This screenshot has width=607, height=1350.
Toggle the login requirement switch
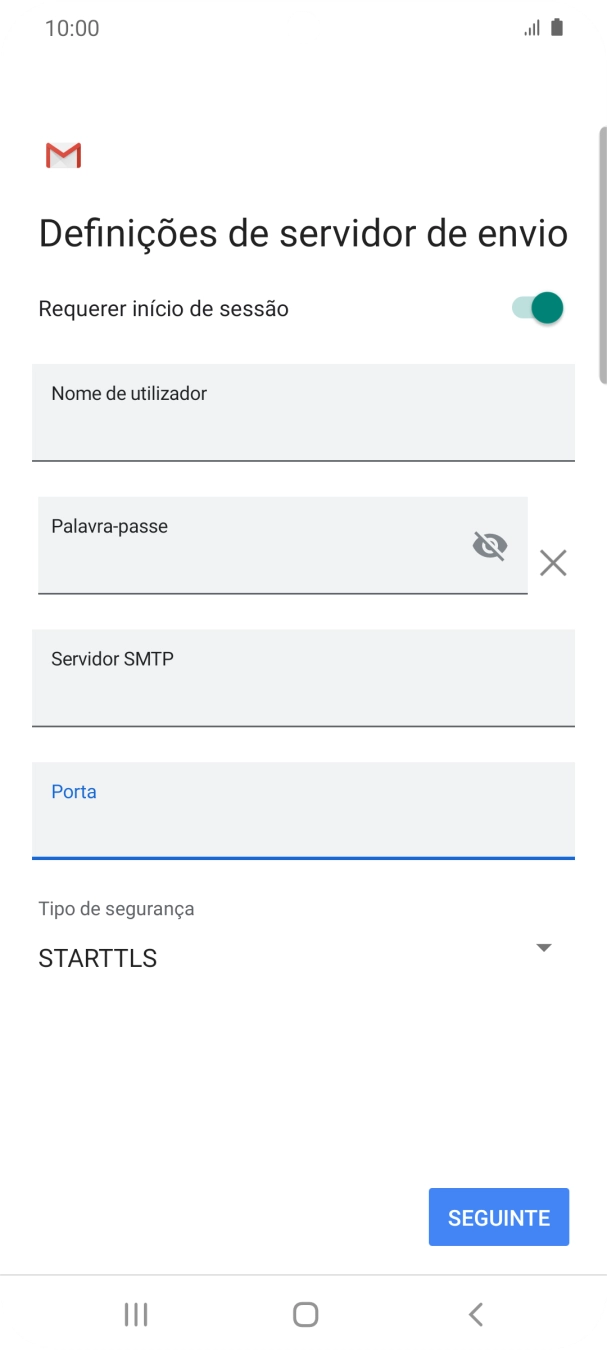pyautogui.click(x=537, y=308)
